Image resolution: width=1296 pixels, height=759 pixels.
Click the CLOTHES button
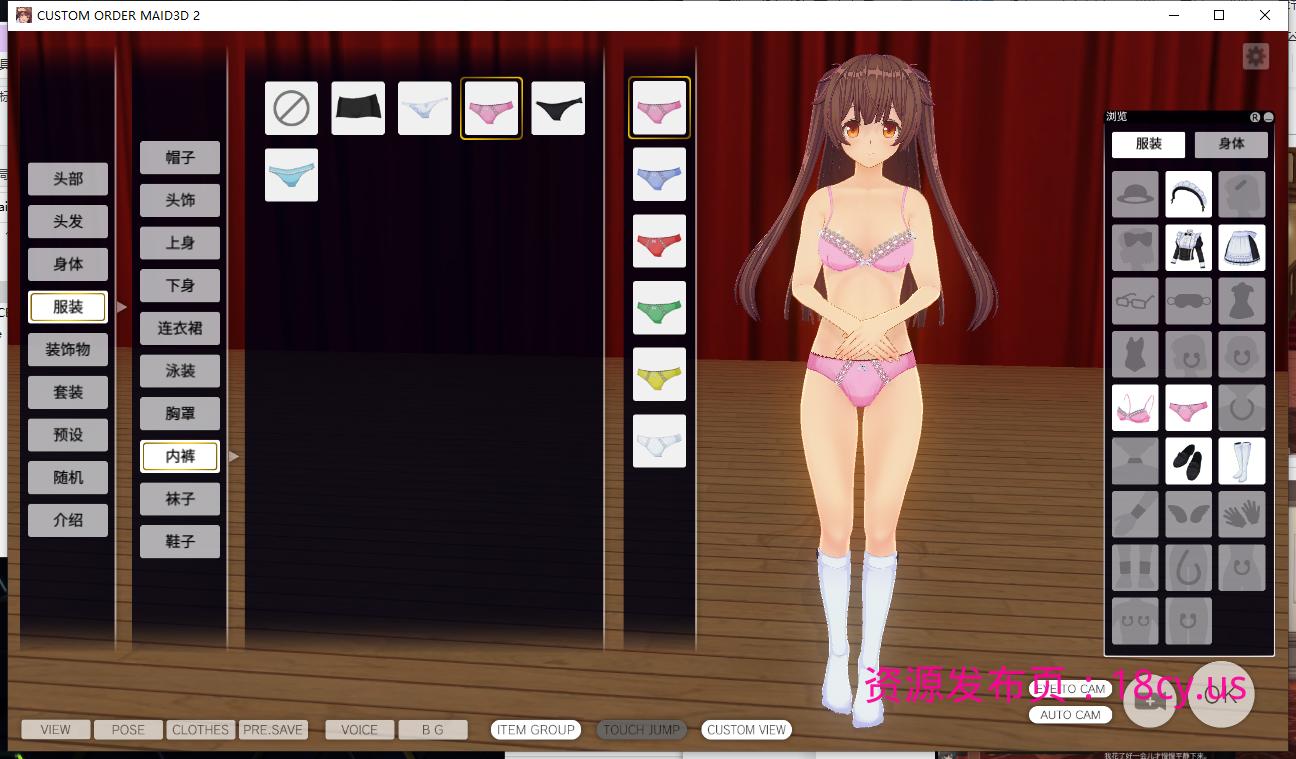pos(200,730)
